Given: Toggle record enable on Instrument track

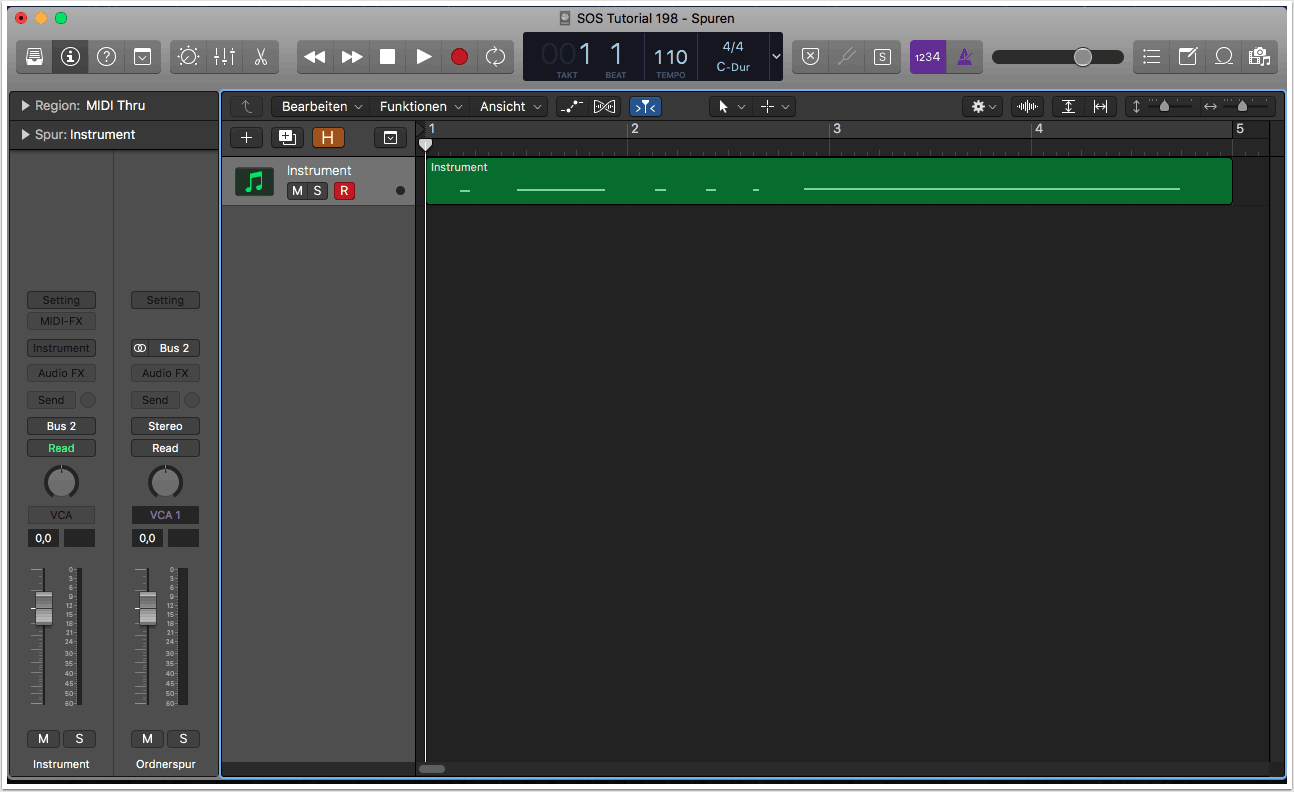Looking at the screenshot, I should tap(344, 191).
